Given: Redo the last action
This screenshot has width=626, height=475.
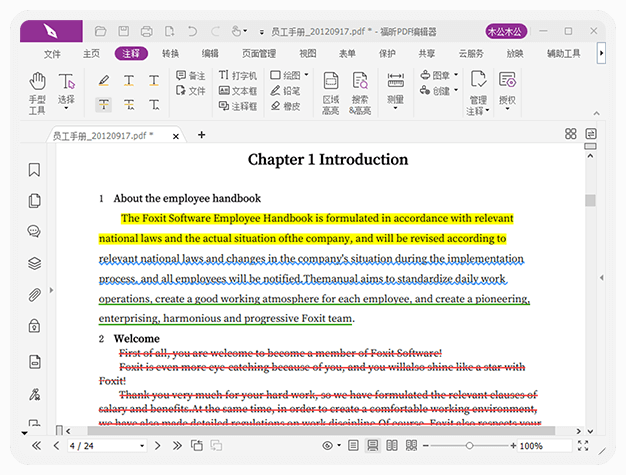Looking at the screenshot, I should (215, 31).
